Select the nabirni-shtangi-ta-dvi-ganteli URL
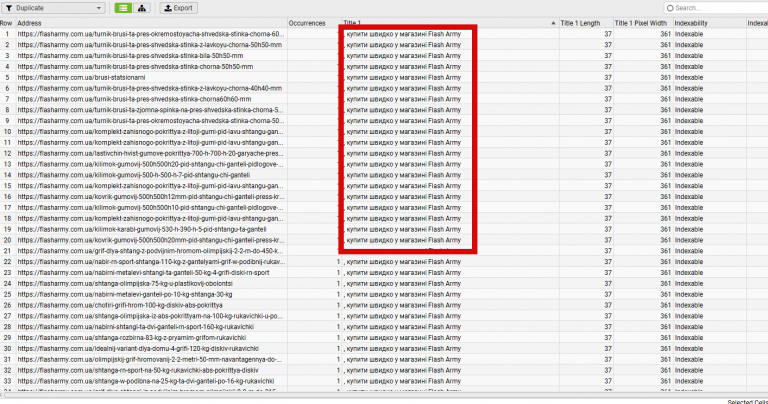768x404 pixels. [x=136, y=327]
